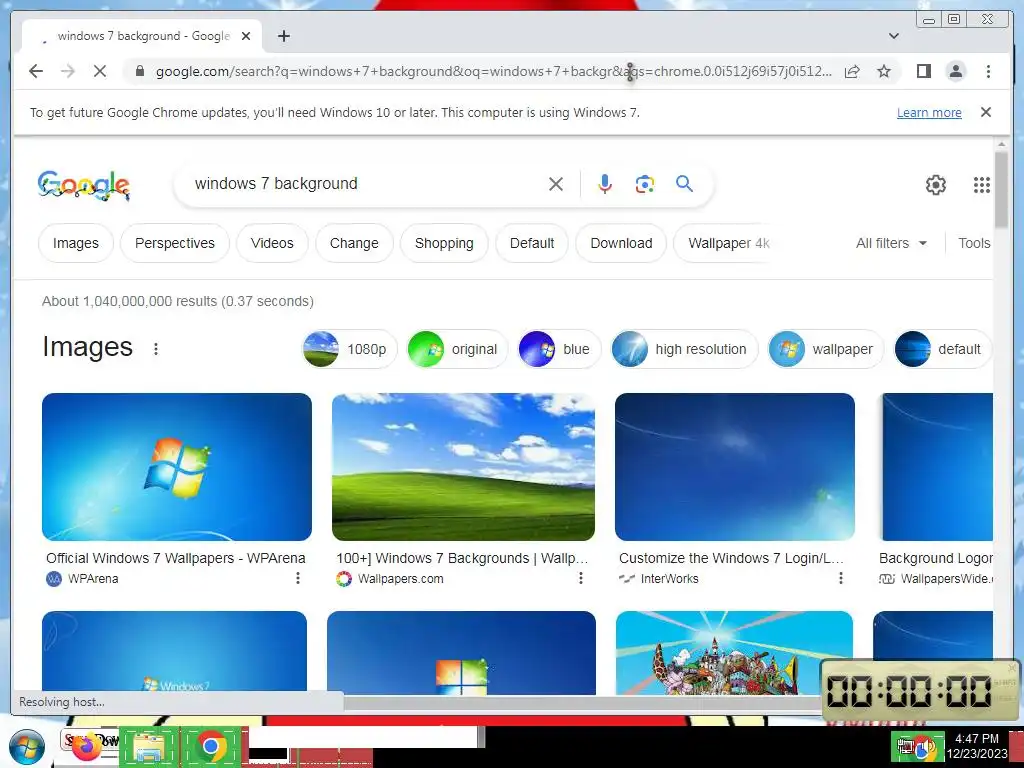View site information lock icon
Image resolution: width=1024 pixels, height=768 pixels.
coord(139,71)
